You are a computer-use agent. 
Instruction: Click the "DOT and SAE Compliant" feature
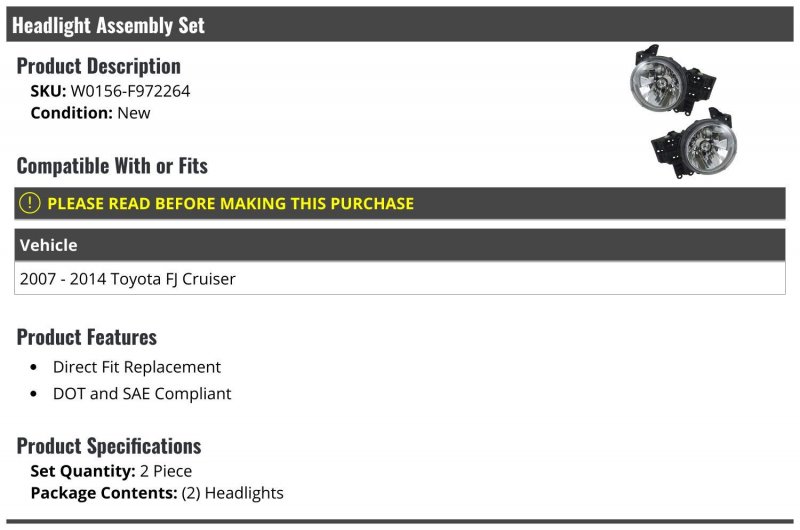tap(142, 394)
